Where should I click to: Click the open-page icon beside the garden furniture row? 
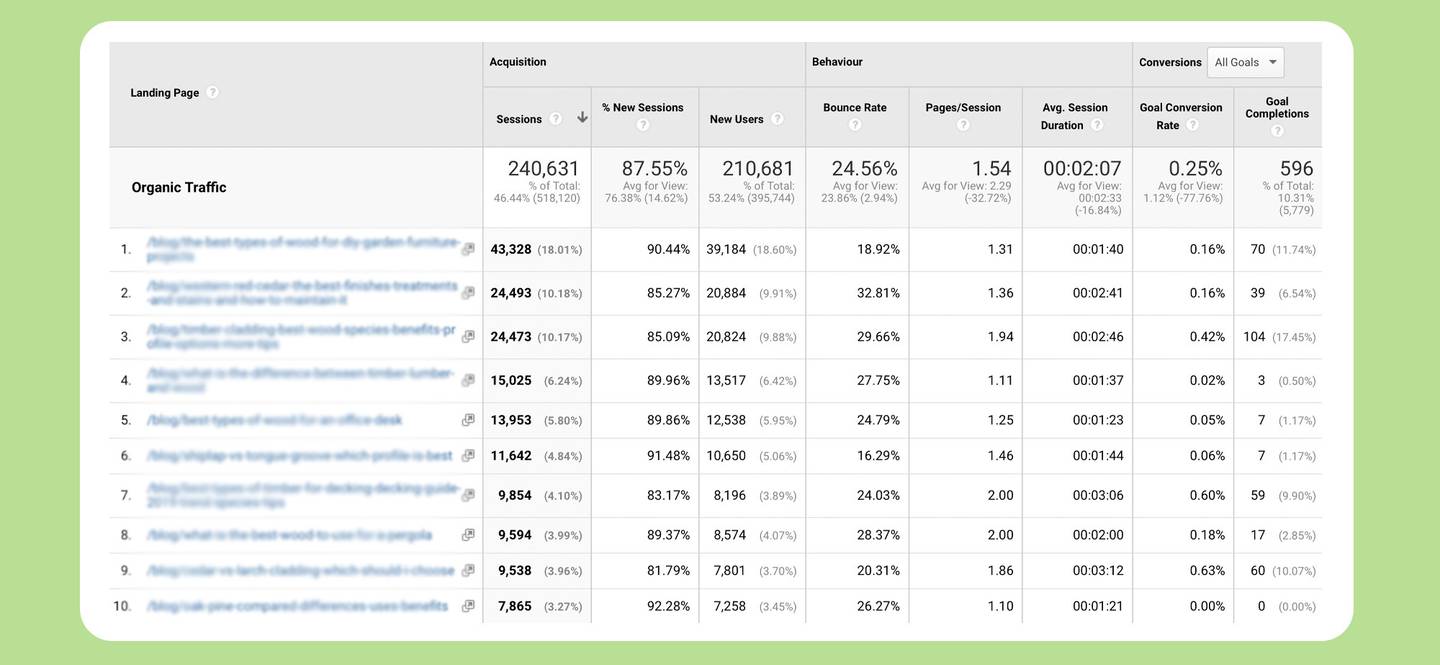click(467, 247)
